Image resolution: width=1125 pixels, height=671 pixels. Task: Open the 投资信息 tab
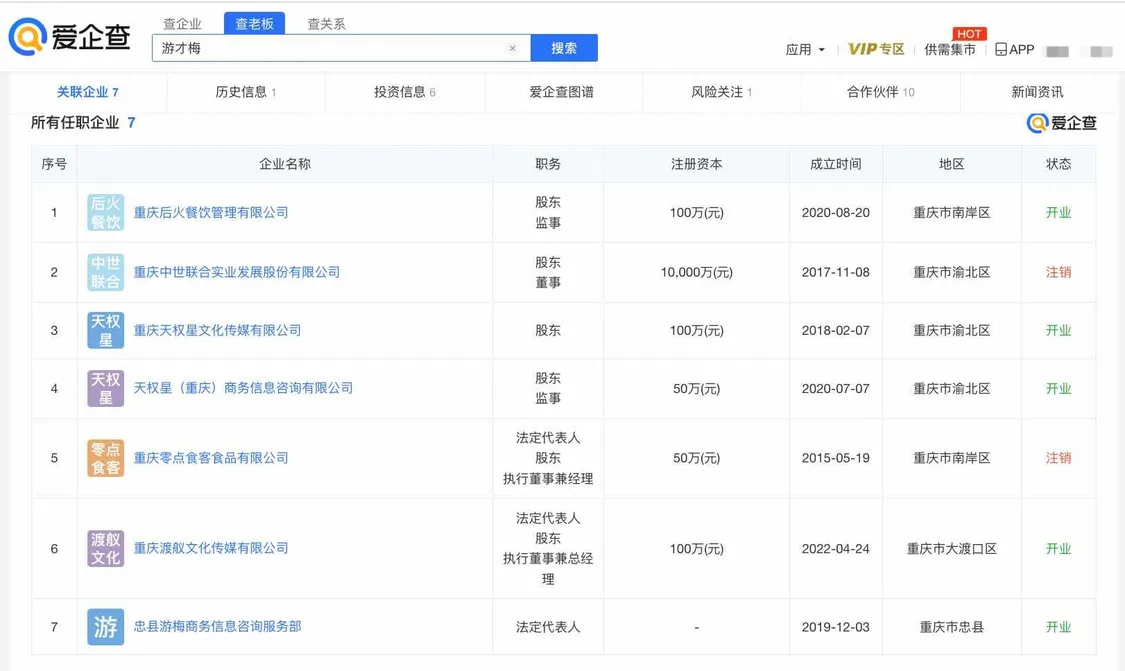(x=405, y=92)
